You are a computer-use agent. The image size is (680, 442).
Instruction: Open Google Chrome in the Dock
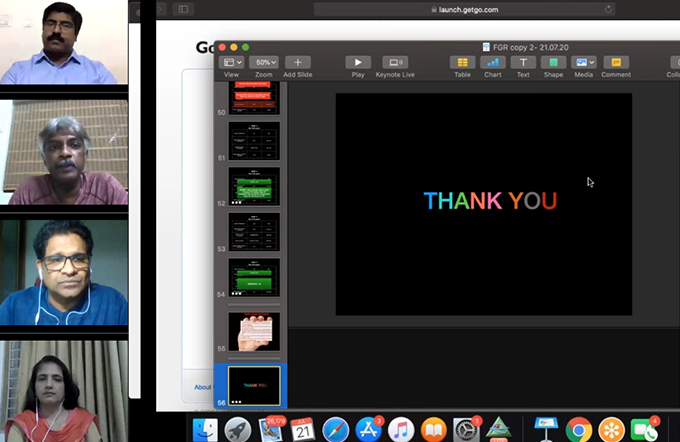coord(579,430)
